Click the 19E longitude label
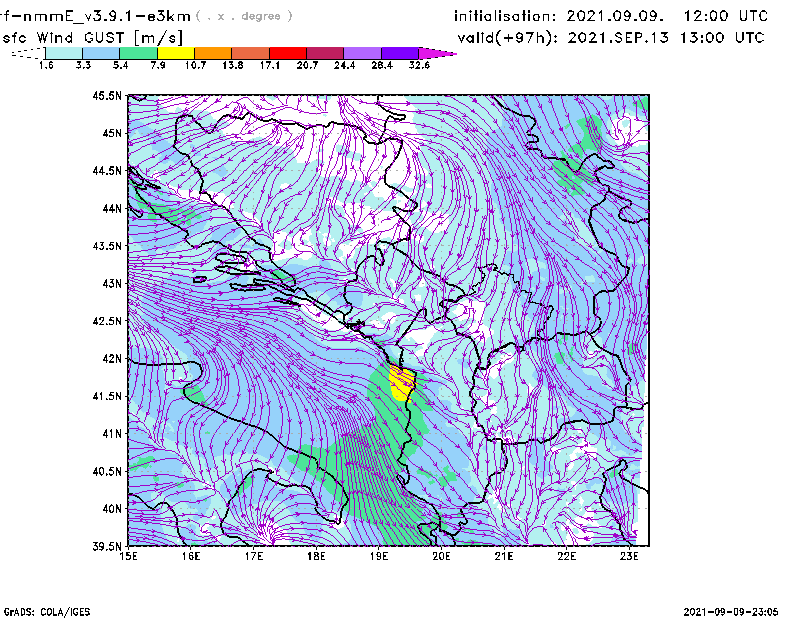 click(x=379, y=556)
